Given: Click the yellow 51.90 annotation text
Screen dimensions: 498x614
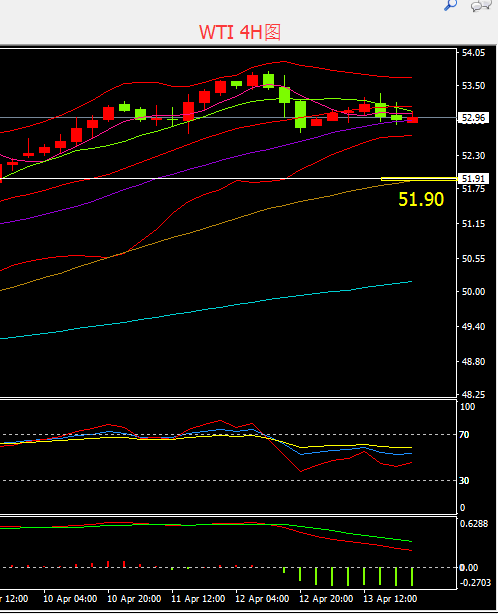Looking at the screenshot, I should pos(421,199).
